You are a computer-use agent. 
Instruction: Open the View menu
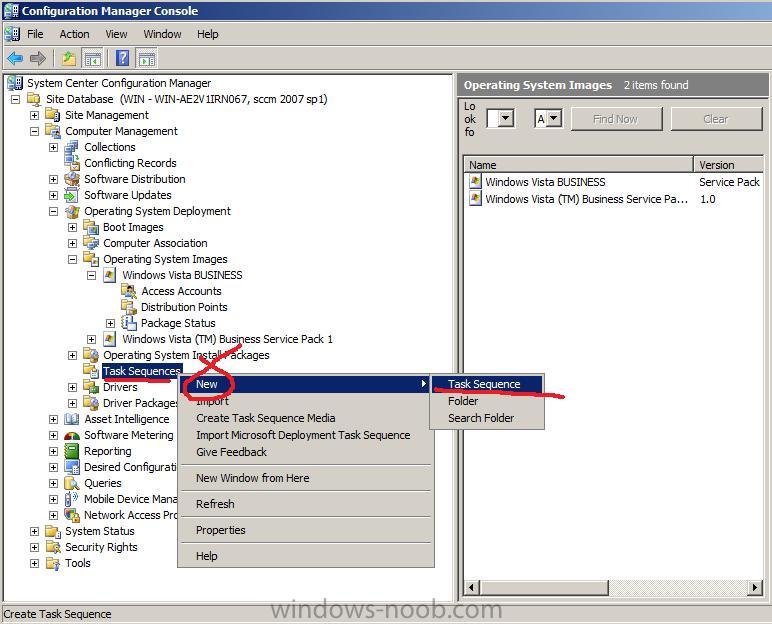point(116,34)
